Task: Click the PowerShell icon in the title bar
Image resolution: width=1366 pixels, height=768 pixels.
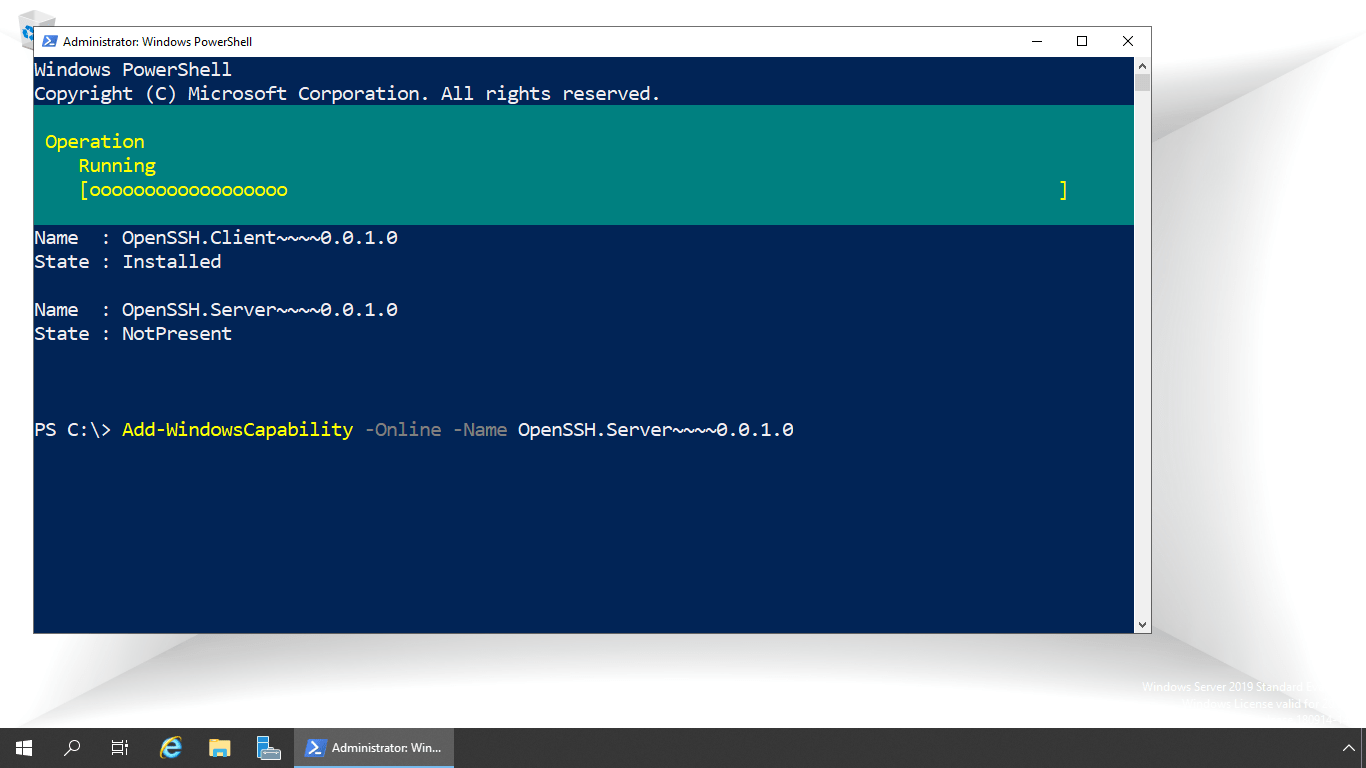Action: click(49, 42)
